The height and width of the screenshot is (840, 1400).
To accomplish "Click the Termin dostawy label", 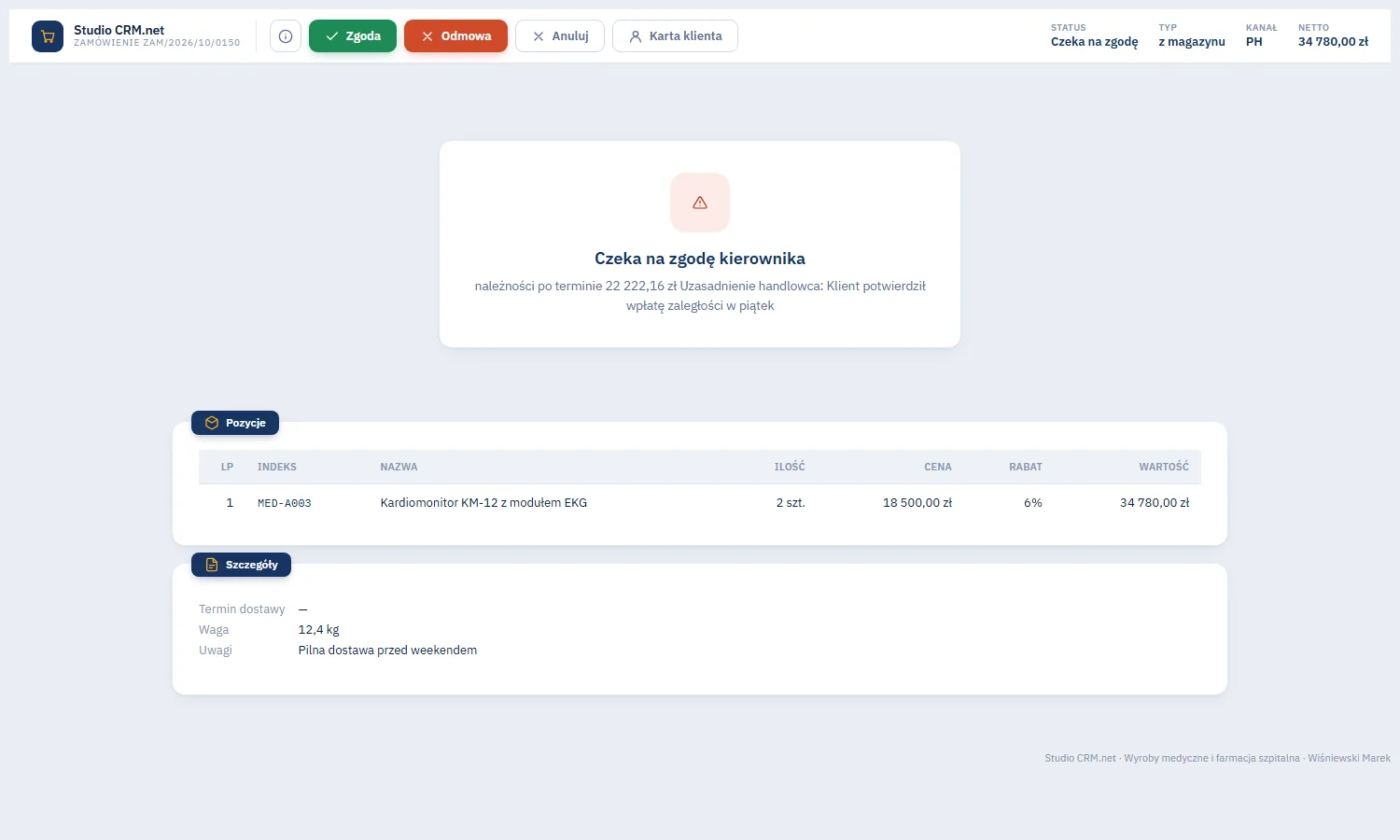I will pyautogui.click(x=242, y=609).
